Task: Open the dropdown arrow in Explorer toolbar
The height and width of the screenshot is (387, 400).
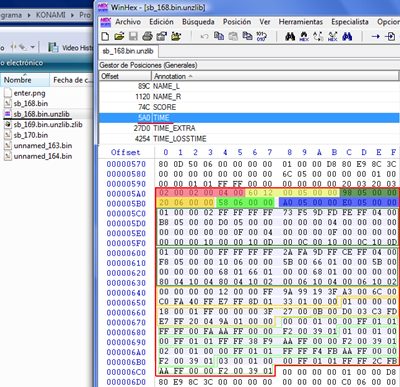Action: (33, 47)
